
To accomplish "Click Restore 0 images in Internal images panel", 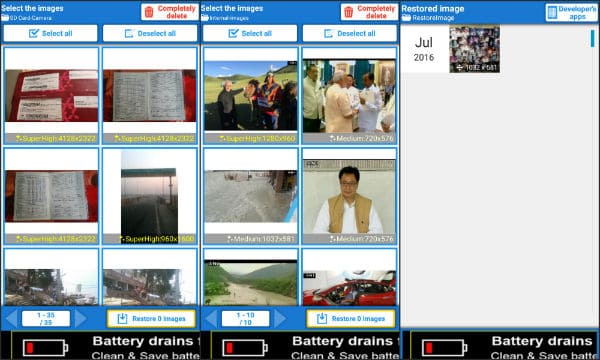I will 351,318.
